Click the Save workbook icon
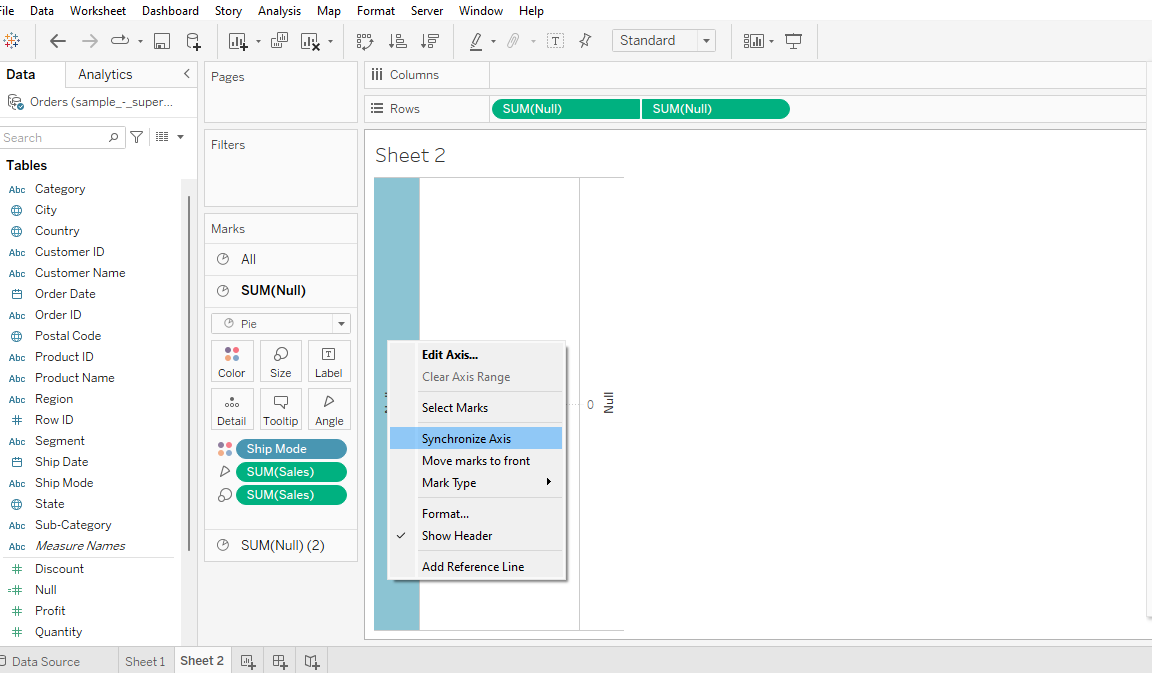This screenshot has width=1152, height=673. [x=161, y=40]
